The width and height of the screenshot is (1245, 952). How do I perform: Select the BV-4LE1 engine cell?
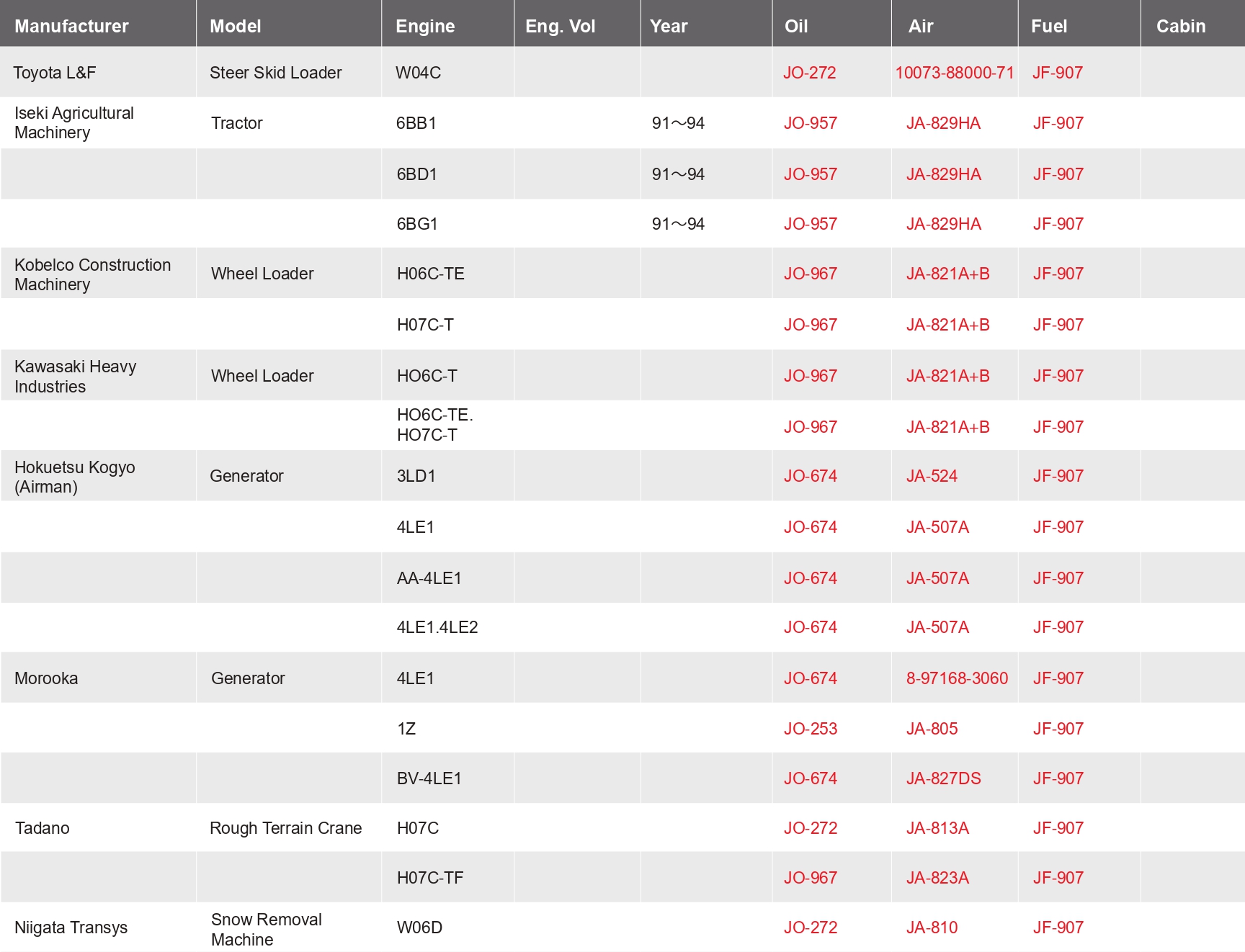(429, 778)
